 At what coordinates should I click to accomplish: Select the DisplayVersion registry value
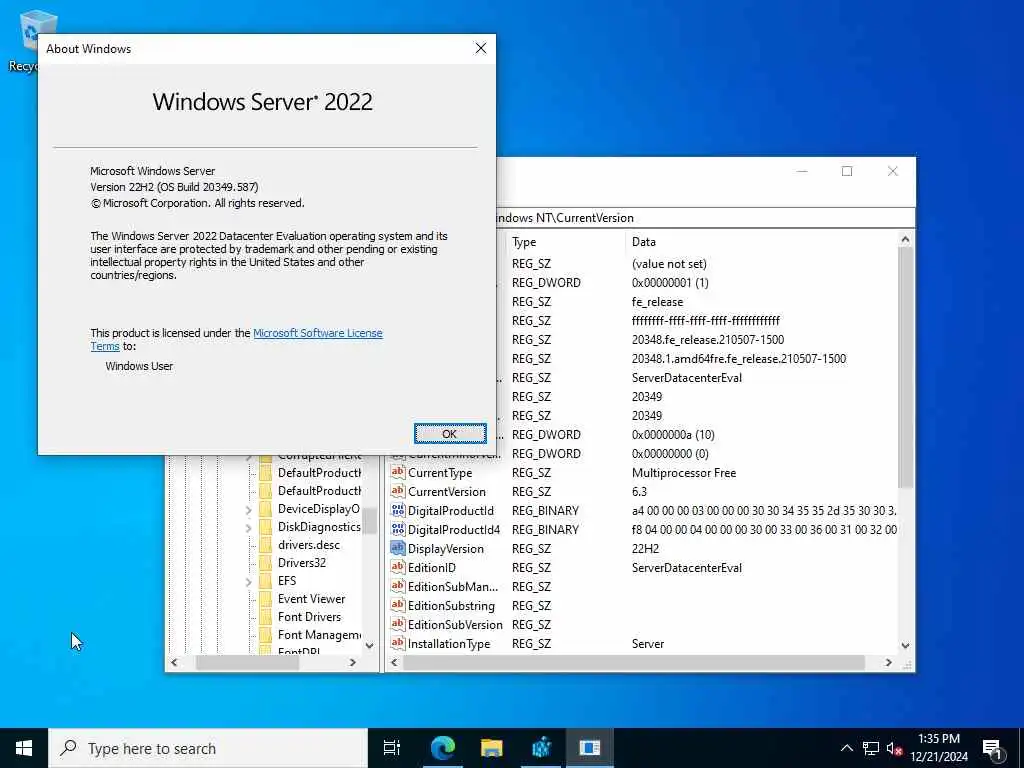pyautogui.click(x=446, y=549)
